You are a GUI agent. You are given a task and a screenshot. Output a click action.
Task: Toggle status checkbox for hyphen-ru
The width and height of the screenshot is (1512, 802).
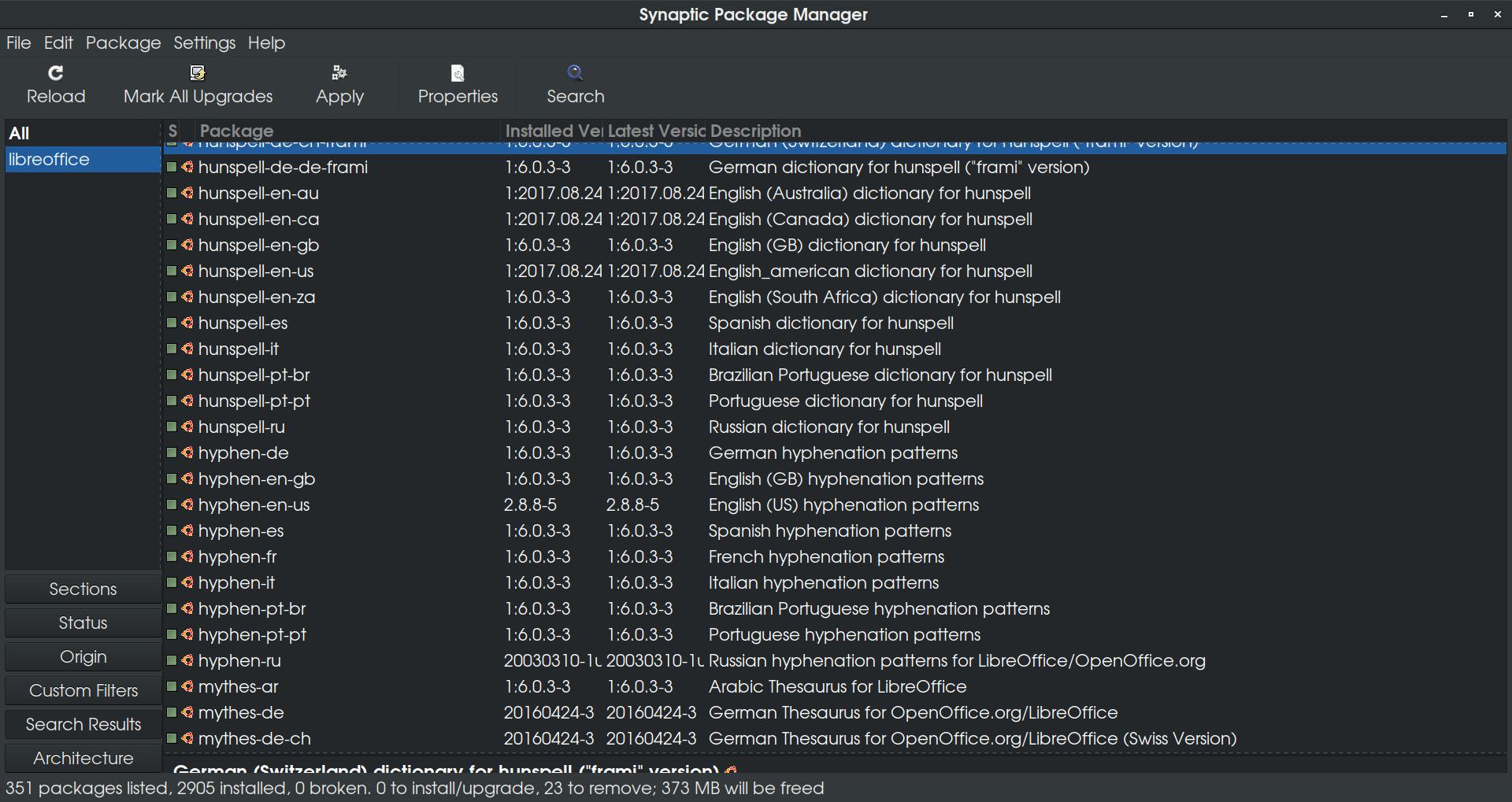click(x=172, y=660)
